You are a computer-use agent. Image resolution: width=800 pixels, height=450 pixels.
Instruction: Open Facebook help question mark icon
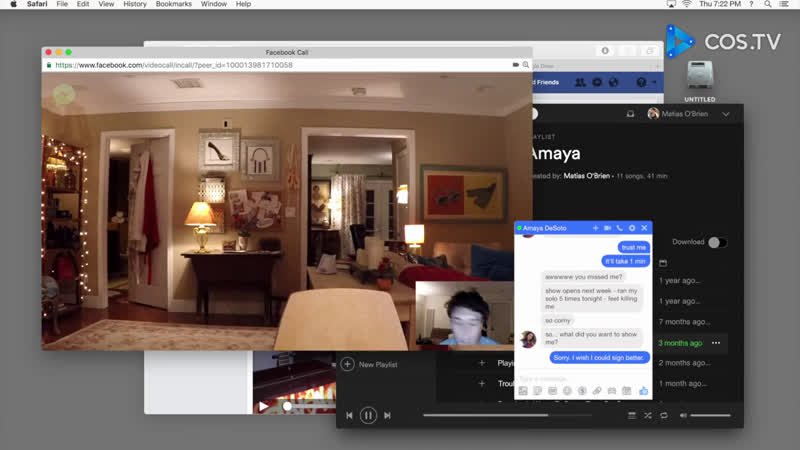coord(641,82)
